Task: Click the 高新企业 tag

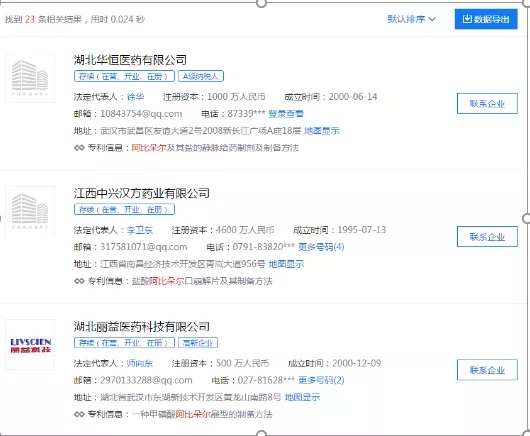Action: 198,343
